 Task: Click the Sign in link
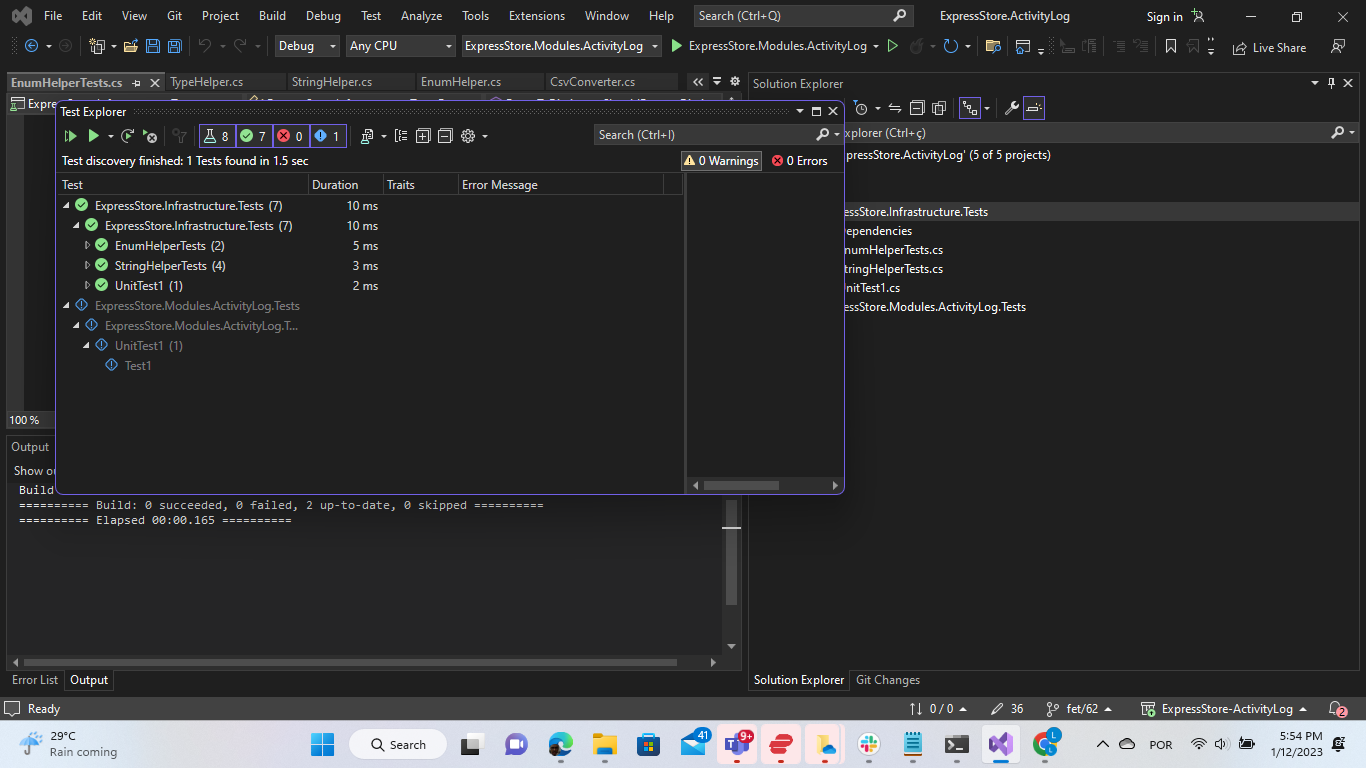tap(1163, 16)
